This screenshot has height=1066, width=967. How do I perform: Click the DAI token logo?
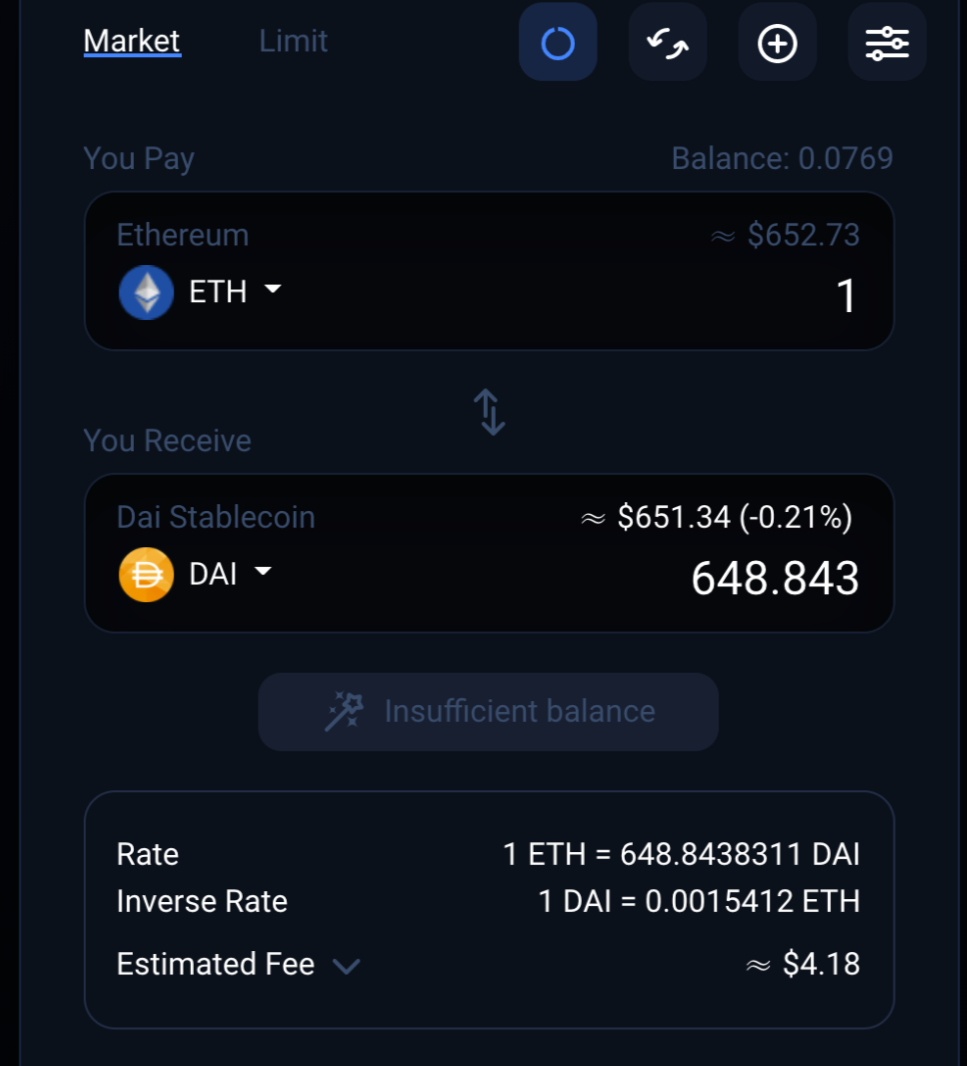coord(146,574)
